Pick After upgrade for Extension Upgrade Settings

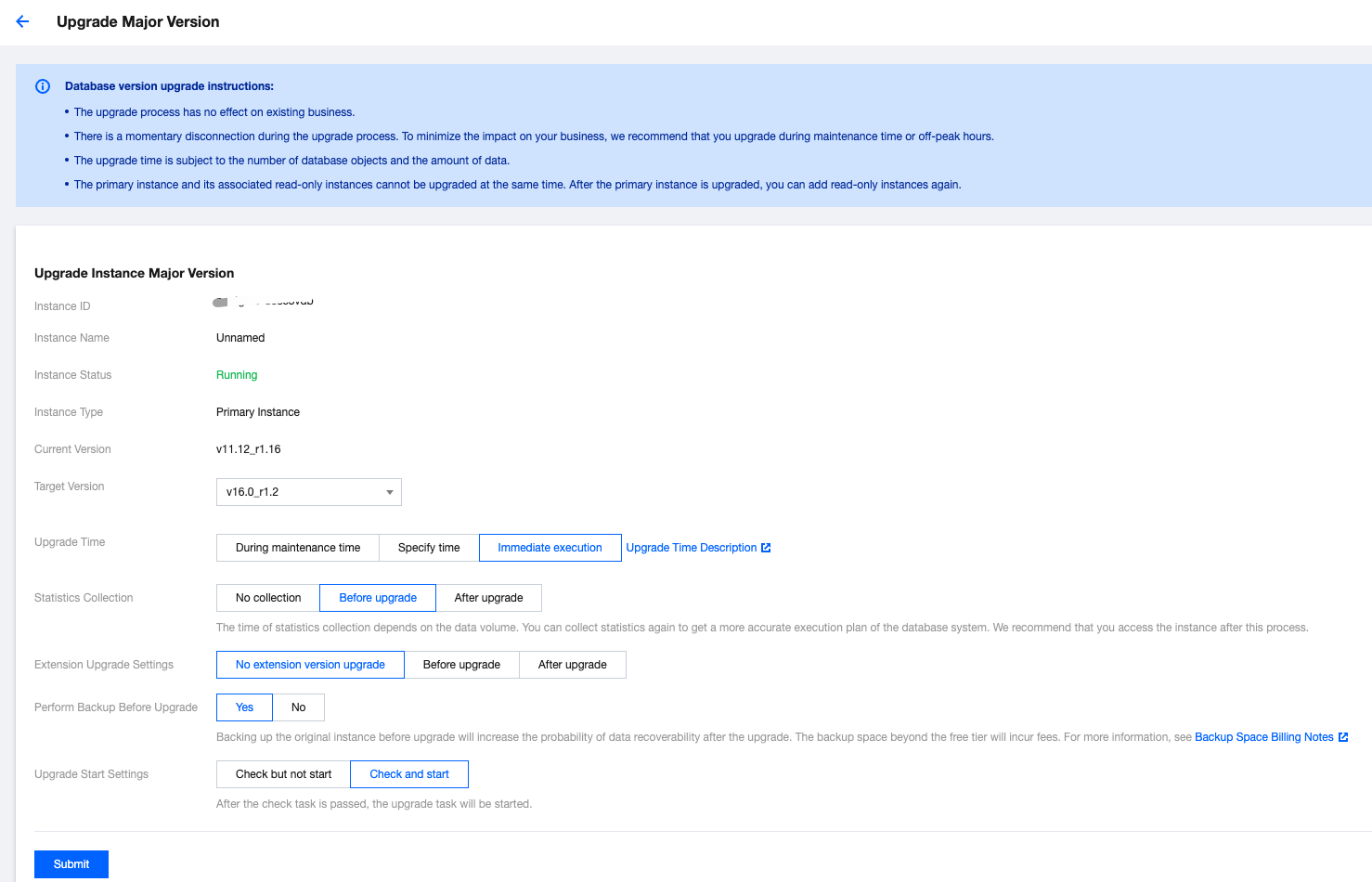tap(572, 665)
